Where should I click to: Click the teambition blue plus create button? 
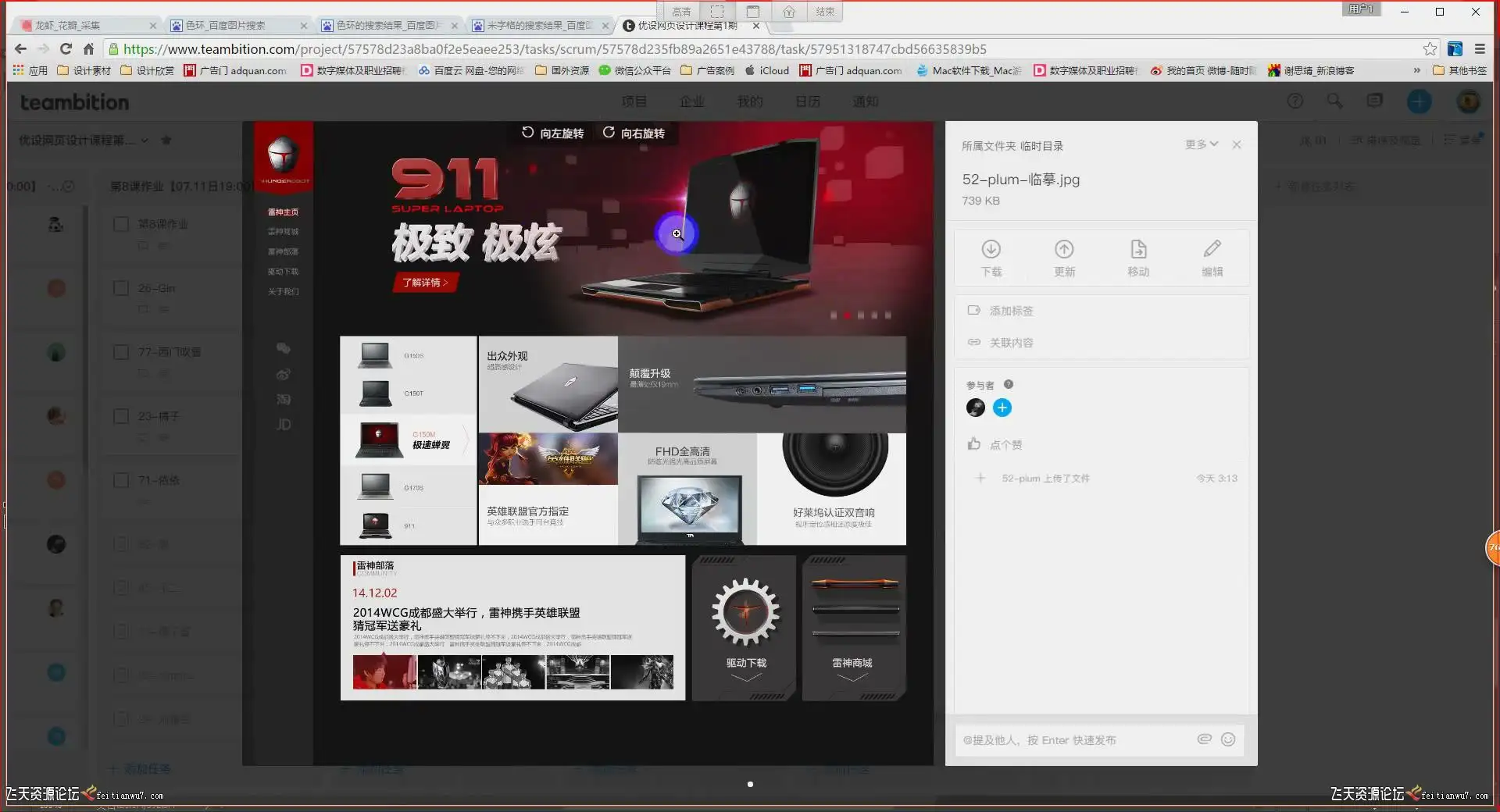1420,101
